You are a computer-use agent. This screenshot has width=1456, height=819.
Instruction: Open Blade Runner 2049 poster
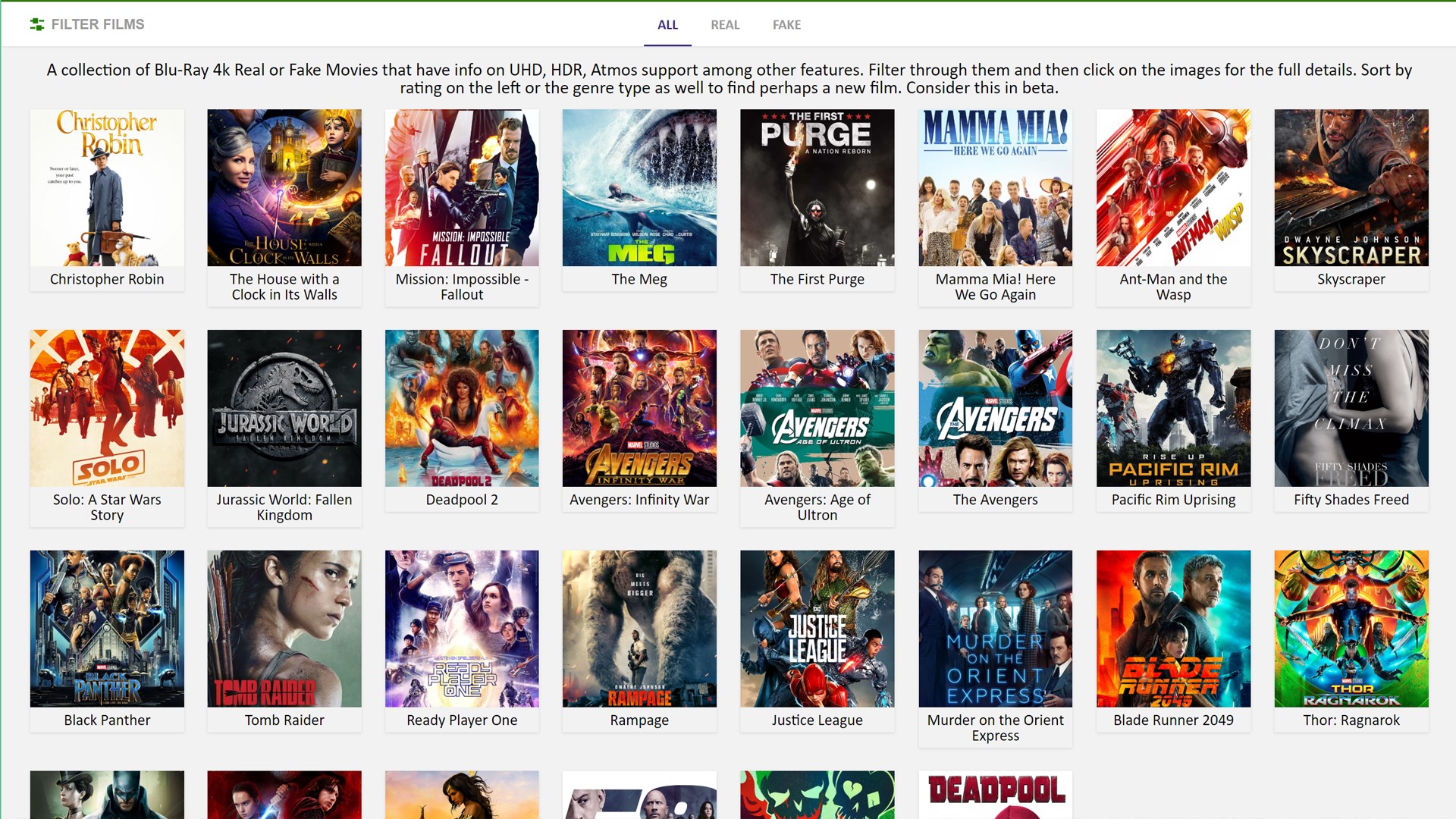tap(1173, 629)
